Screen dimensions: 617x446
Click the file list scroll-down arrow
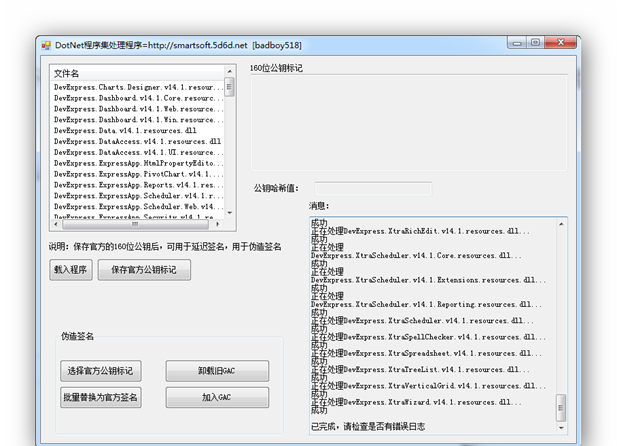230,213
